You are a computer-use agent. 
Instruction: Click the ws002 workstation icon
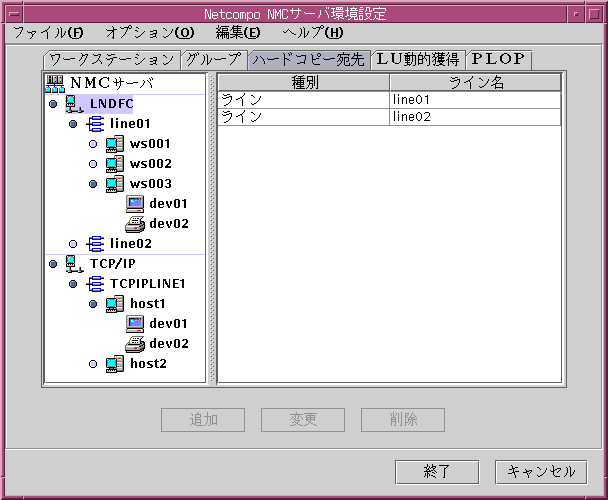115,164
